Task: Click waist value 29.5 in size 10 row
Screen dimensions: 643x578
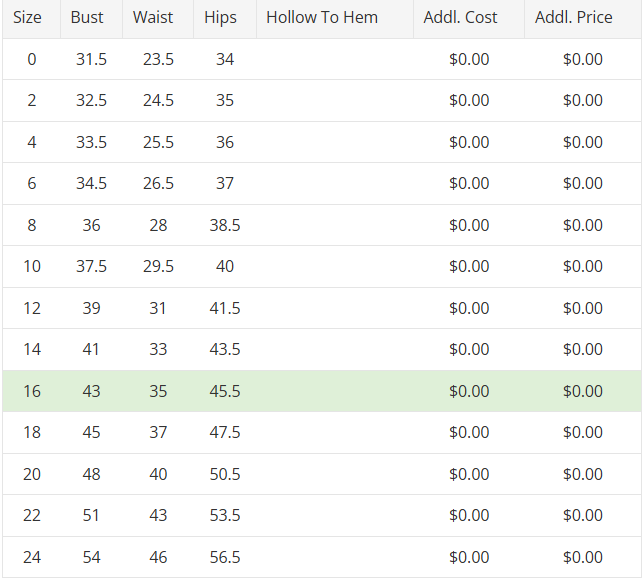Action: pyautogui.click(x=158, y=266)
